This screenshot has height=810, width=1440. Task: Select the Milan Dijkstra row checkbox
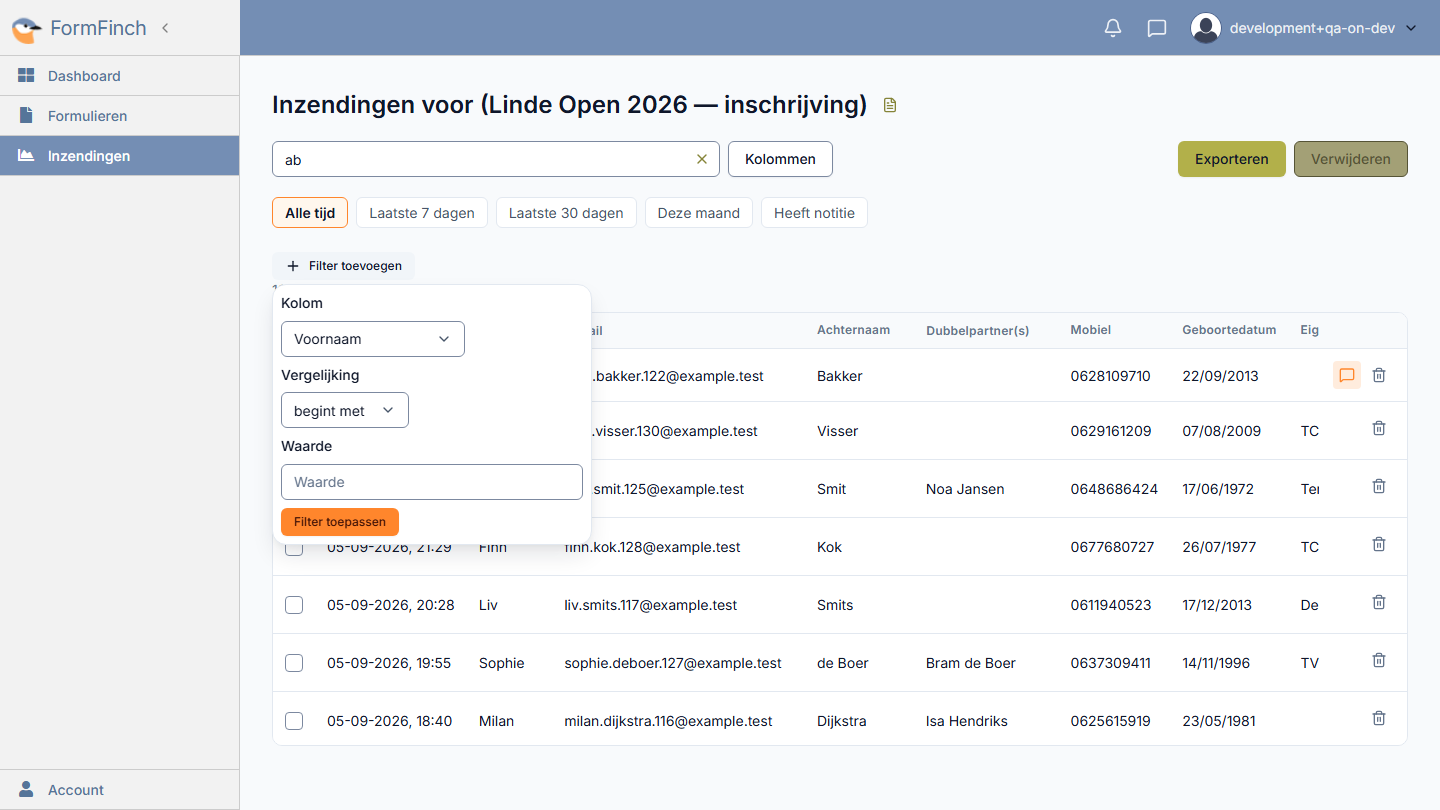tap(294, 721)
